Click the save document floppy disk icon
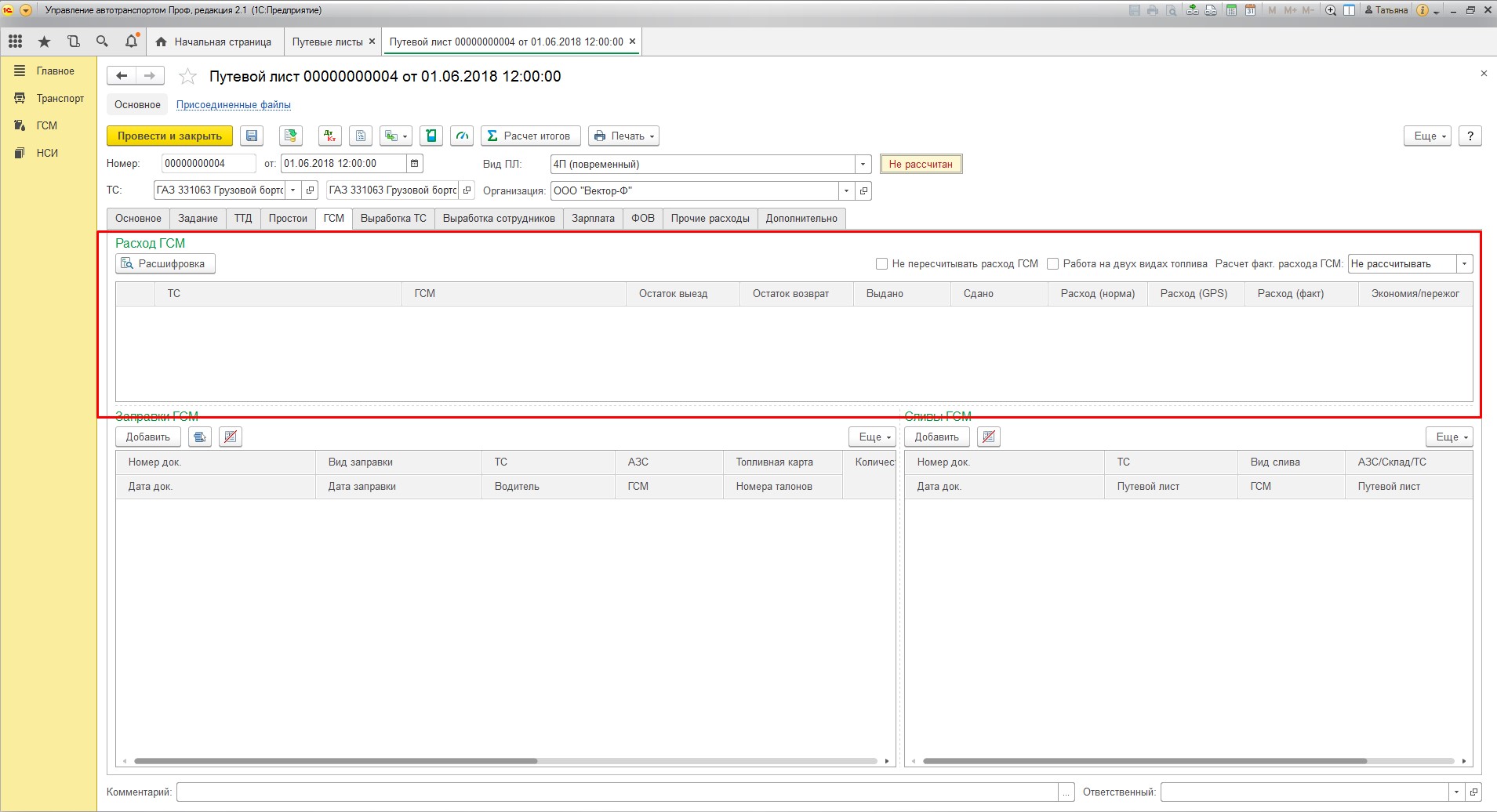1497x812 pixels. (252, 136)
